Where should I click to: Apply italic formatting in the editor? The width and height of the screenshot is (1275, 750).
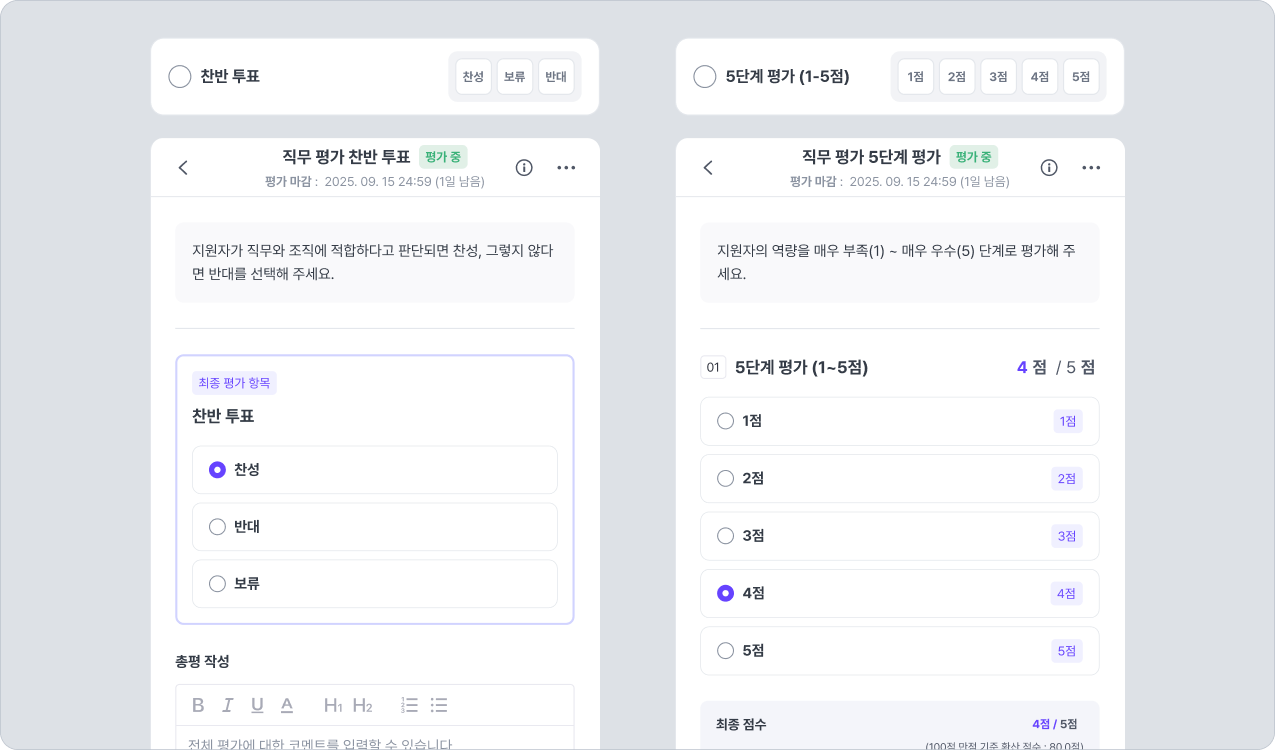227,705
